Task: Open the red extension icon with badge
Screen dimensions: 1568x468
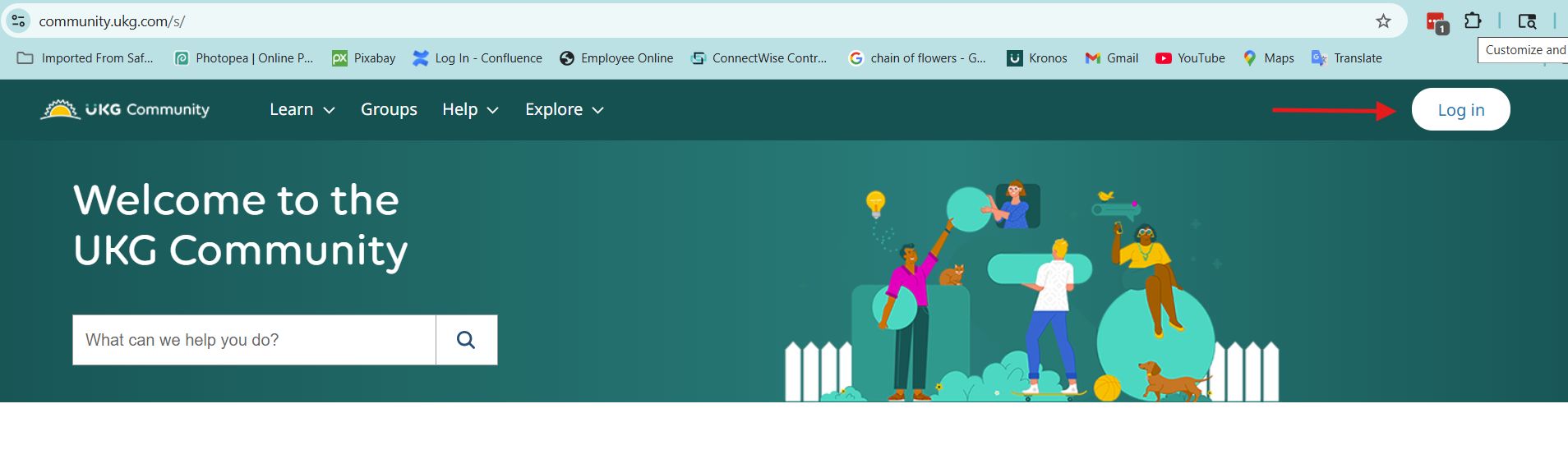Action: 1437,22
